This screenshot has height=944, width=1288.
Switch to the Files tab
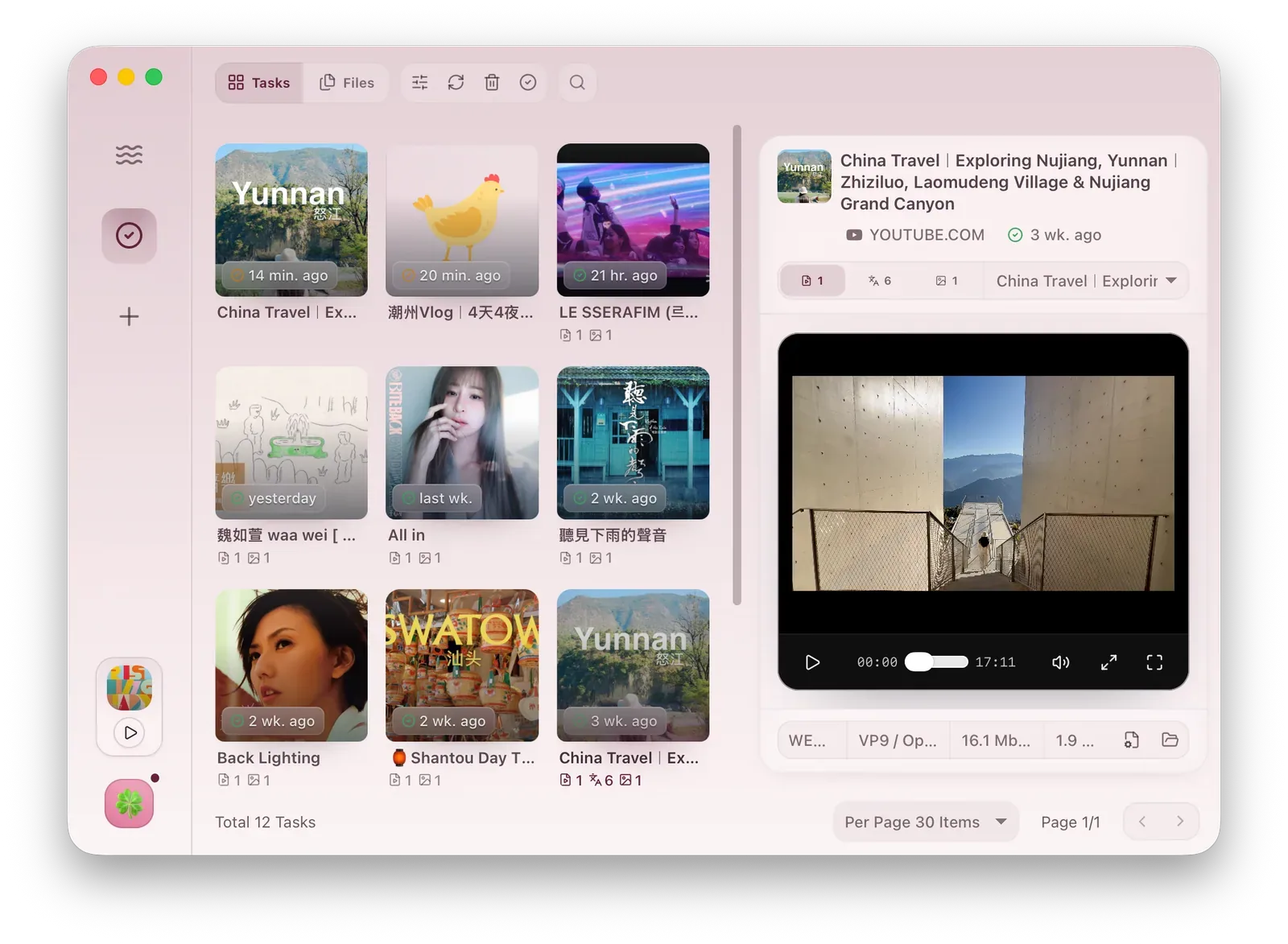(347, 82)
